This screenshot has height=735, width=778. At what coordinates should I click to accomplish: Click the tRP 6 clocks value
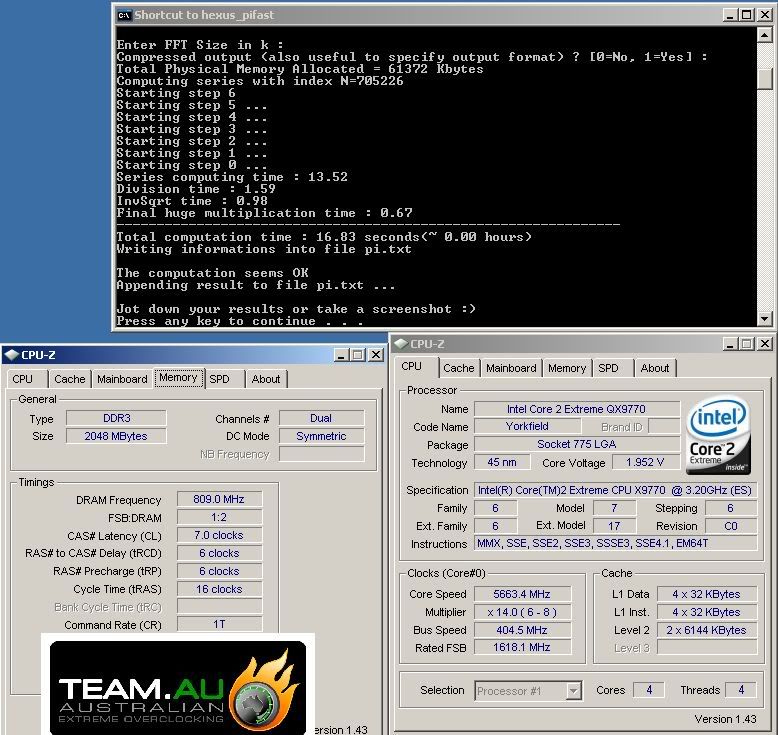coord(219,571)
